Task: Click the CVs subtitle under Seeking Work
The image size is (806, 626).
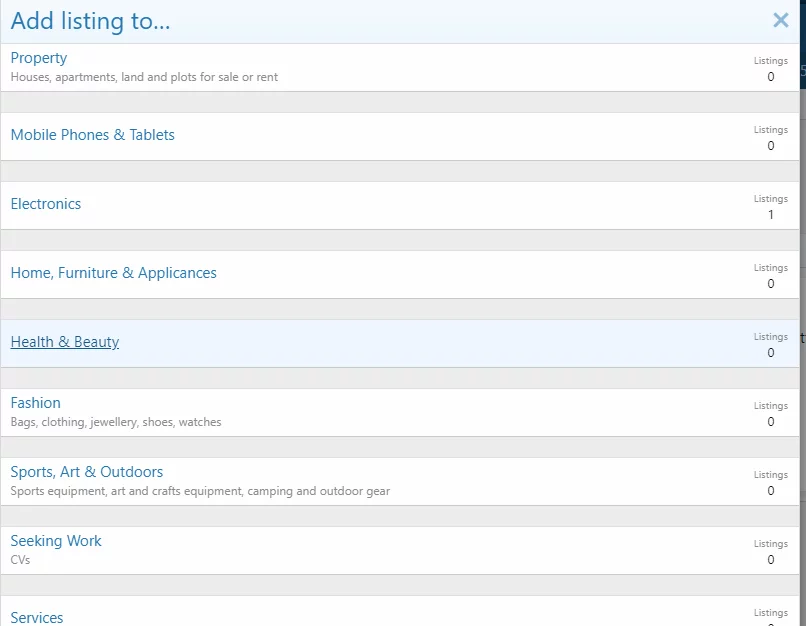Action: click(x=20, y=560)
